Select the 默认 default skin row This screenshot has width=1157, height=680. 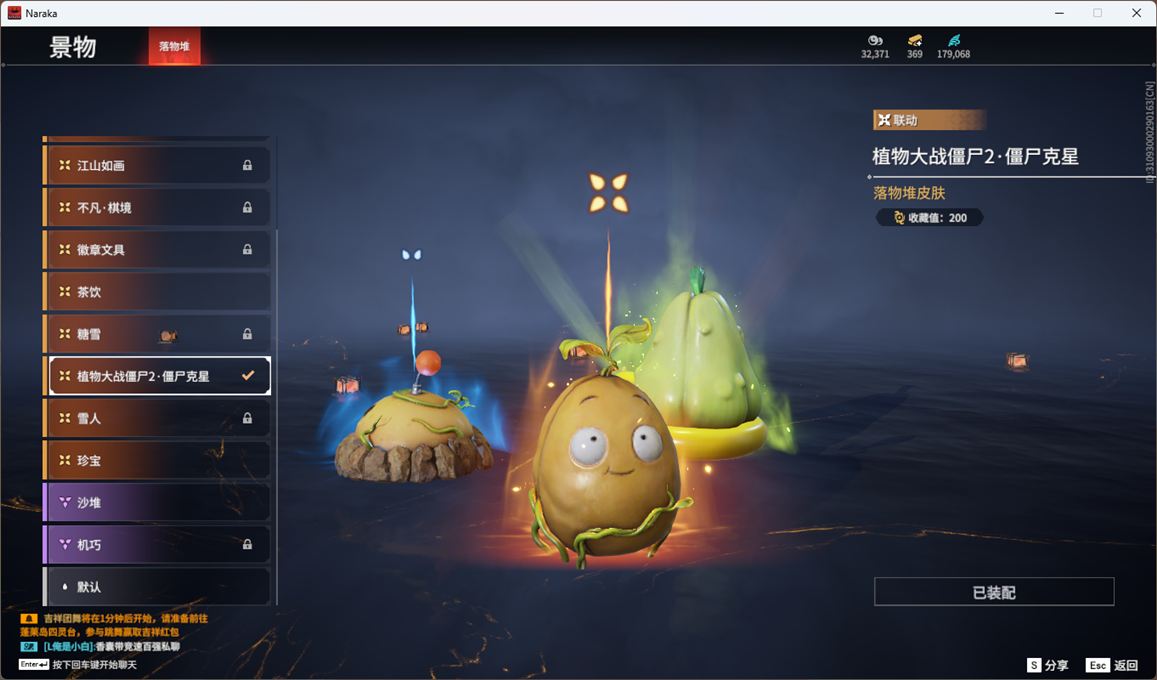[x=156, y=586]
